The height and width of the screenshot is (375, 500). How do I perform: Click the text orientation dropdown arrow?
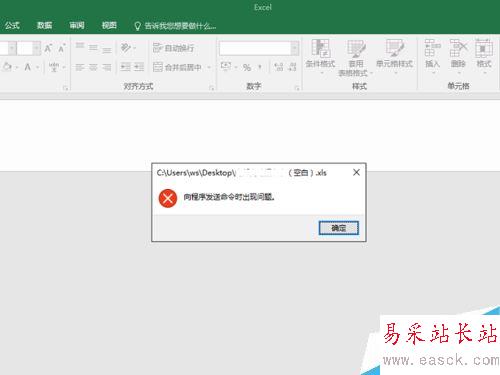pos(135,49)
